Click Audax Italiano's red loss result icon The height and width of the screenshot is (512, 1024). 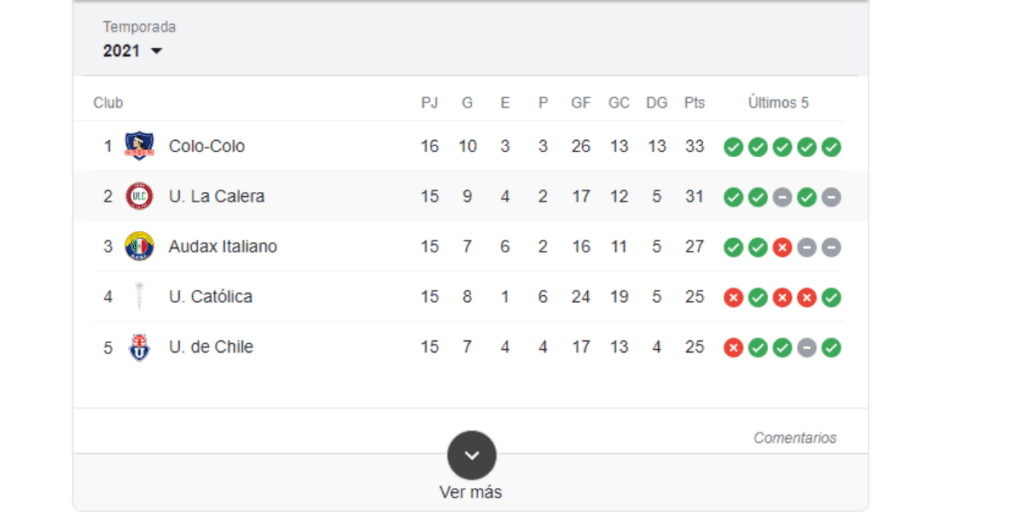point(782,247)
